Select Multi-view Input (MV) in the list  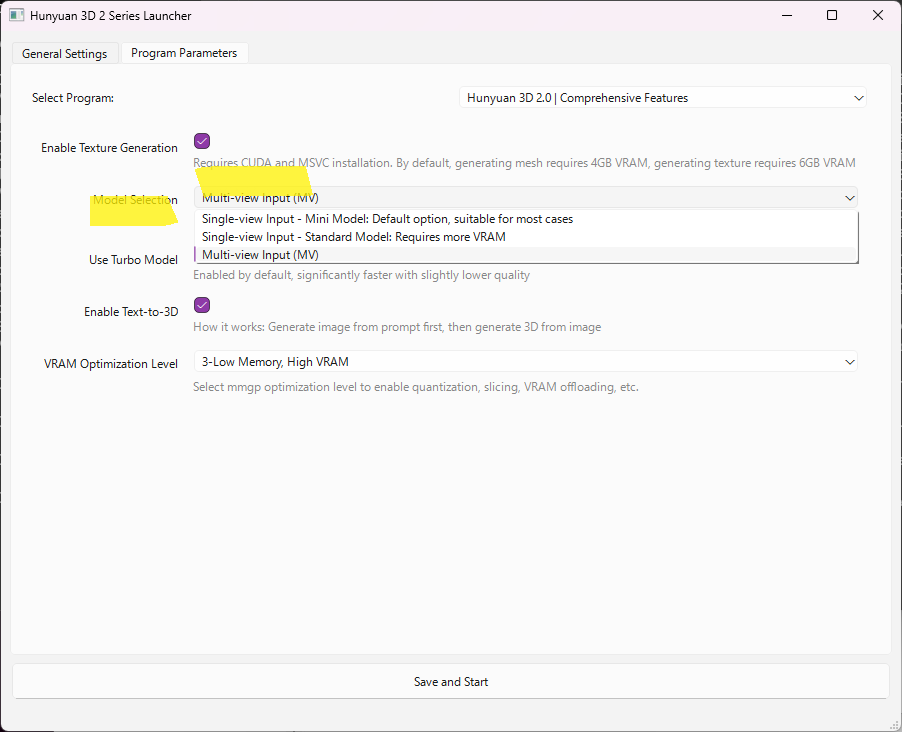click(x=260, y=255)
